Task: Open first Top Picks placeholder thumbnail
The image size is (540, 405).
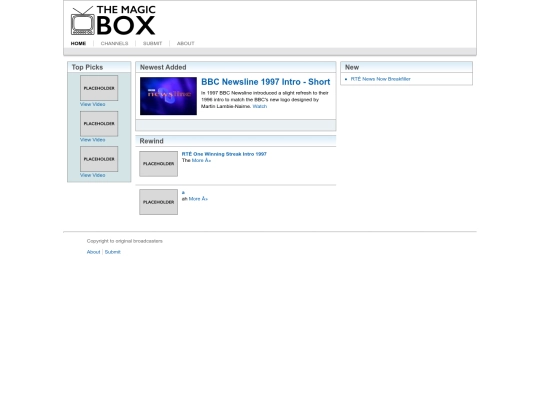Action: tap(99, 88)
